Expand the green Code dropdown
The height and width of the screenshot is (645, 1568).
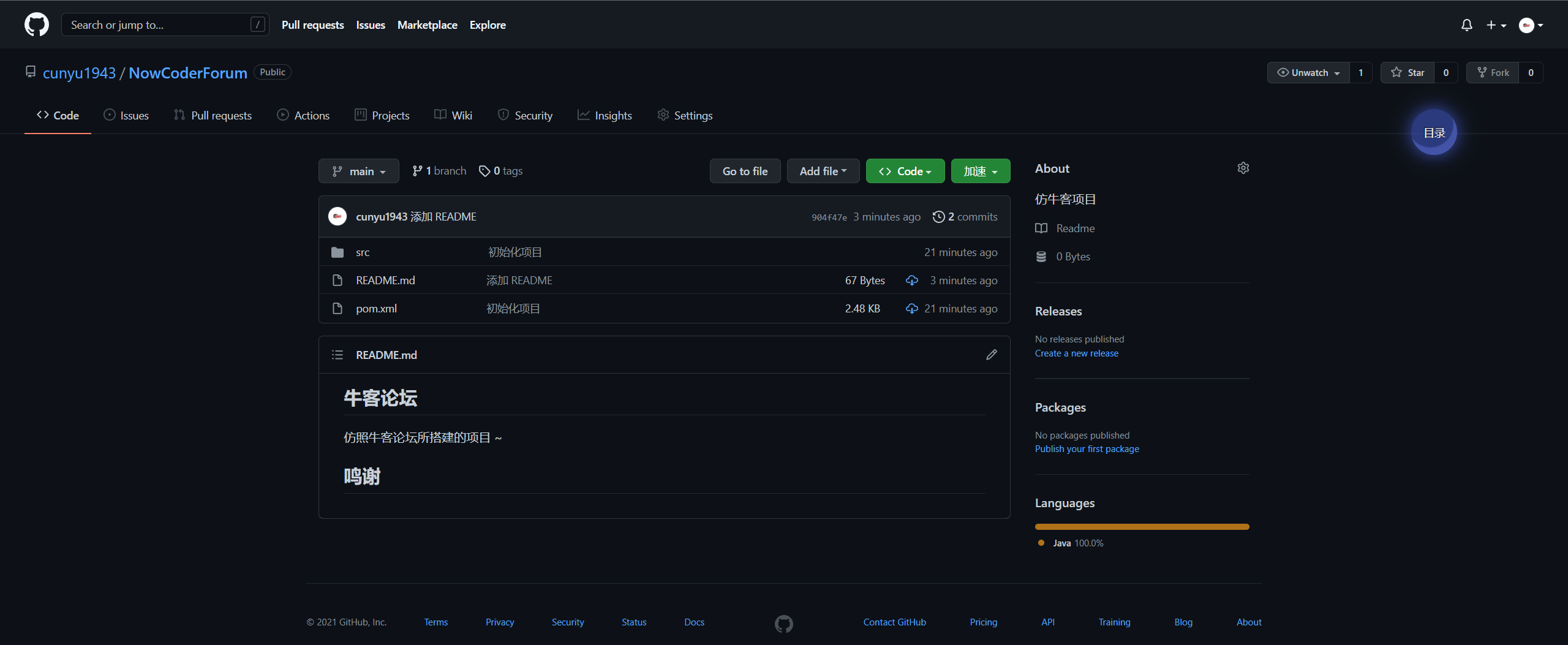[905, 171]
